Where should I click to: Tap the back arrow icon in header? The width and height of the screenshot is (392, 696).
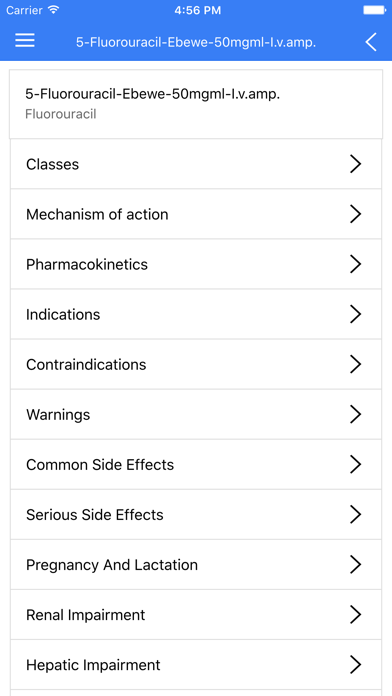[x=371, y=42]
